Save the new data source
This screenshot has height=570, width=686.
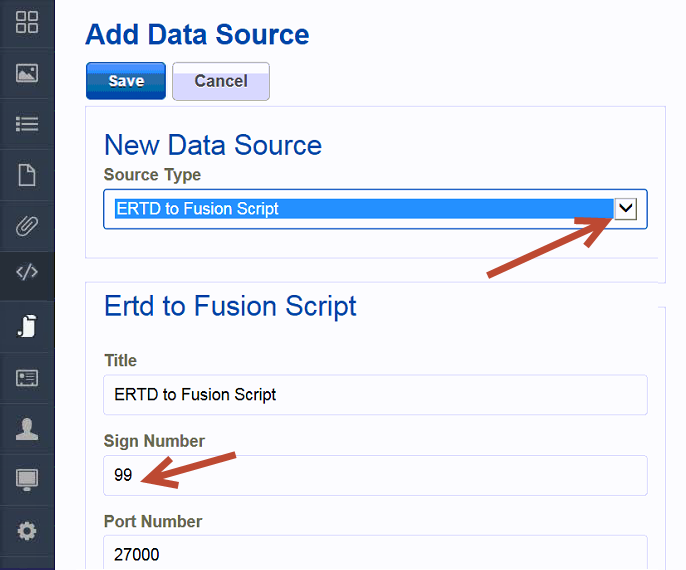(x=126, y=81)
